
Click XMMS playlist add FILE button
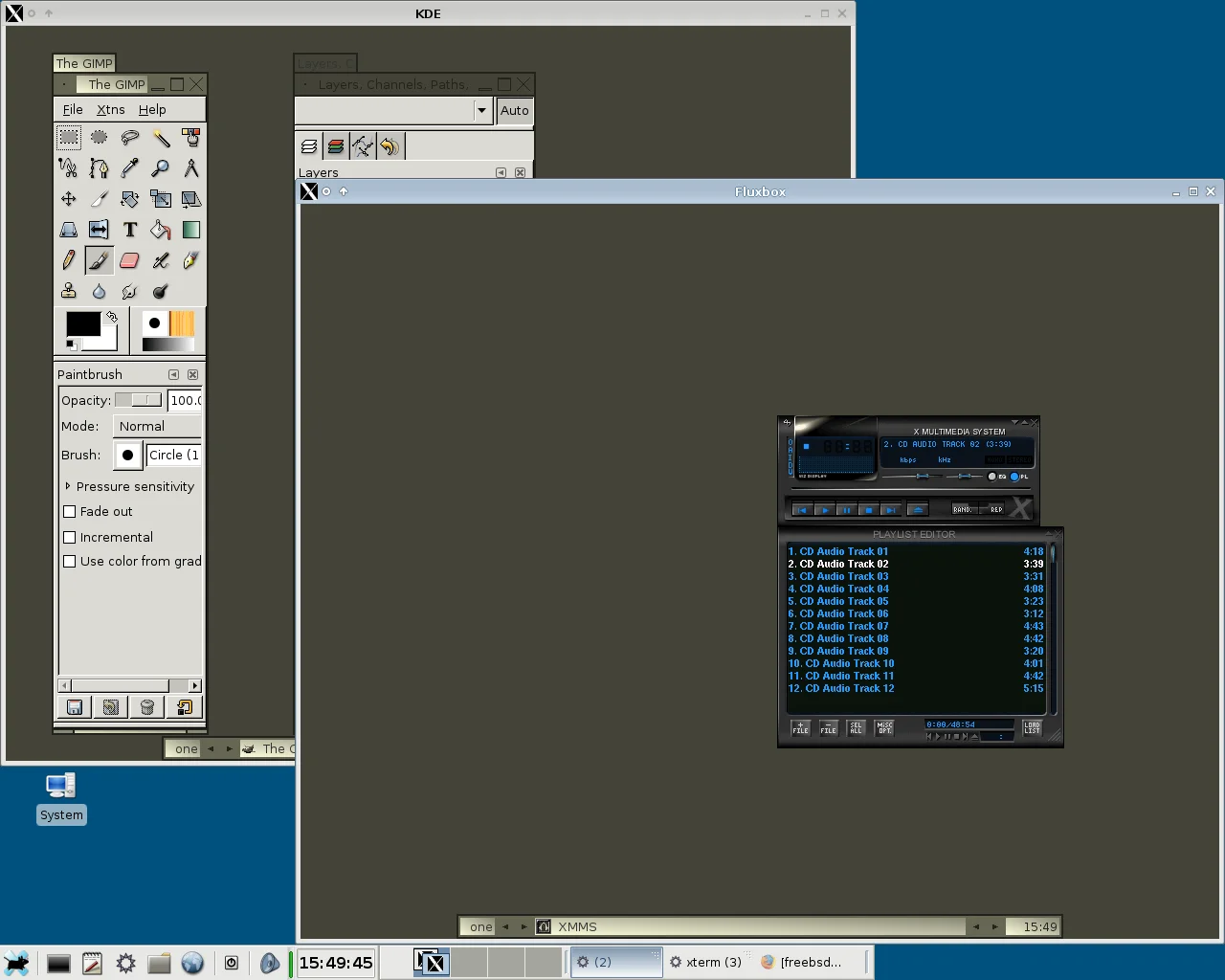(x=801, y=728)
